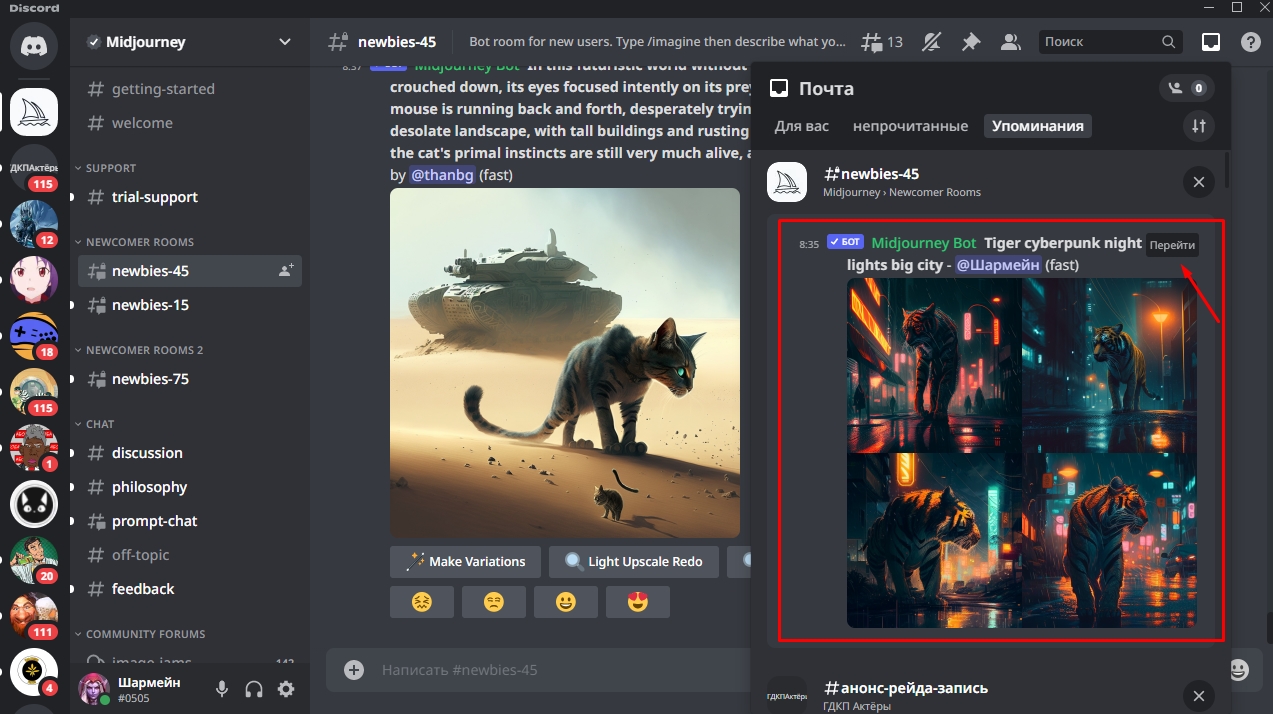Open the server showing badge 1

34,448
